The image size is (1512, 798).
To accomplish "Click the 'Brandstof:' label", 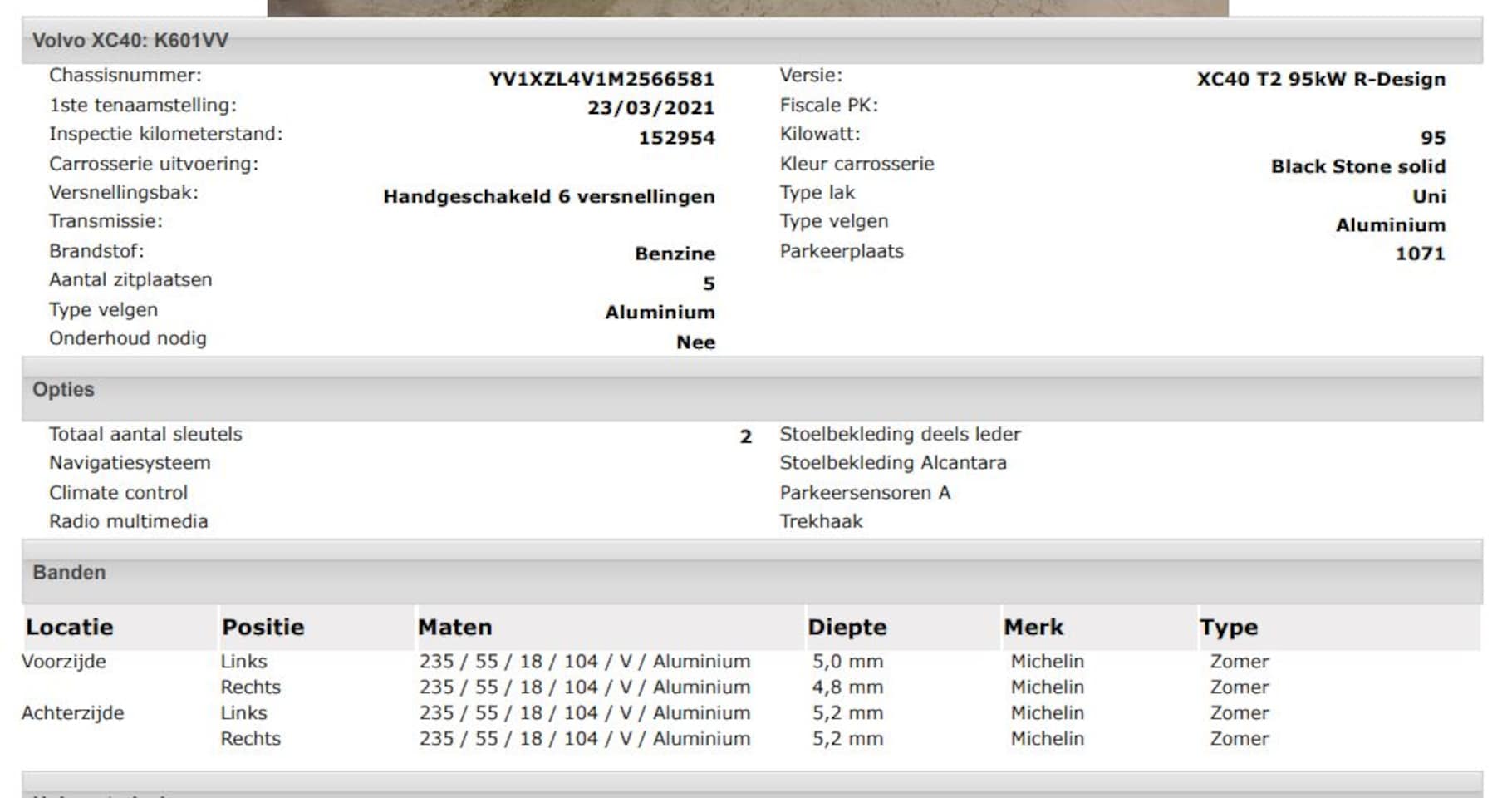I will click(x=96, y=251).
